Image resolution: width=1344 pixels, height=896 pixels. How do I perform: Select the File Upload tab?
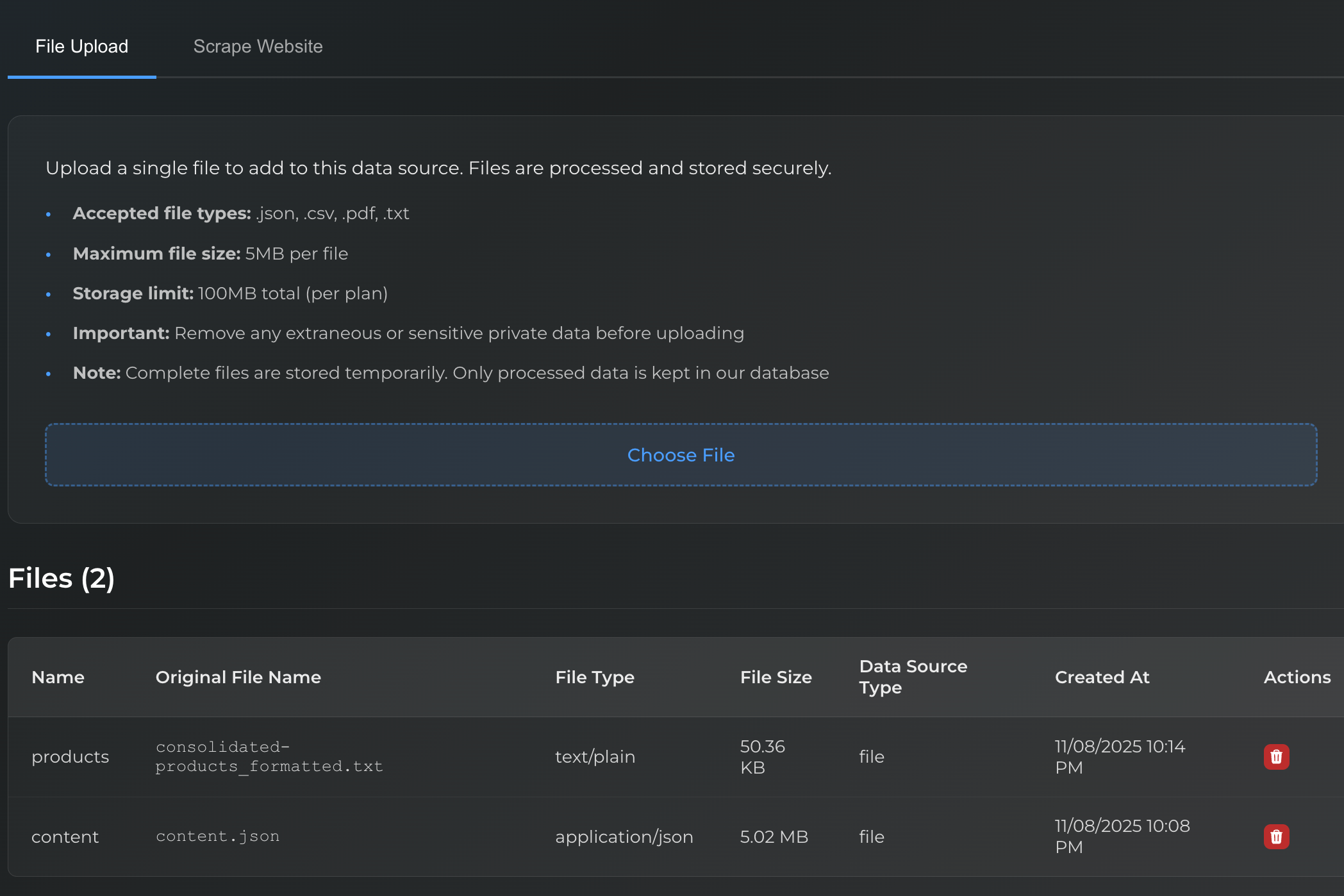[x=81, y=46]
